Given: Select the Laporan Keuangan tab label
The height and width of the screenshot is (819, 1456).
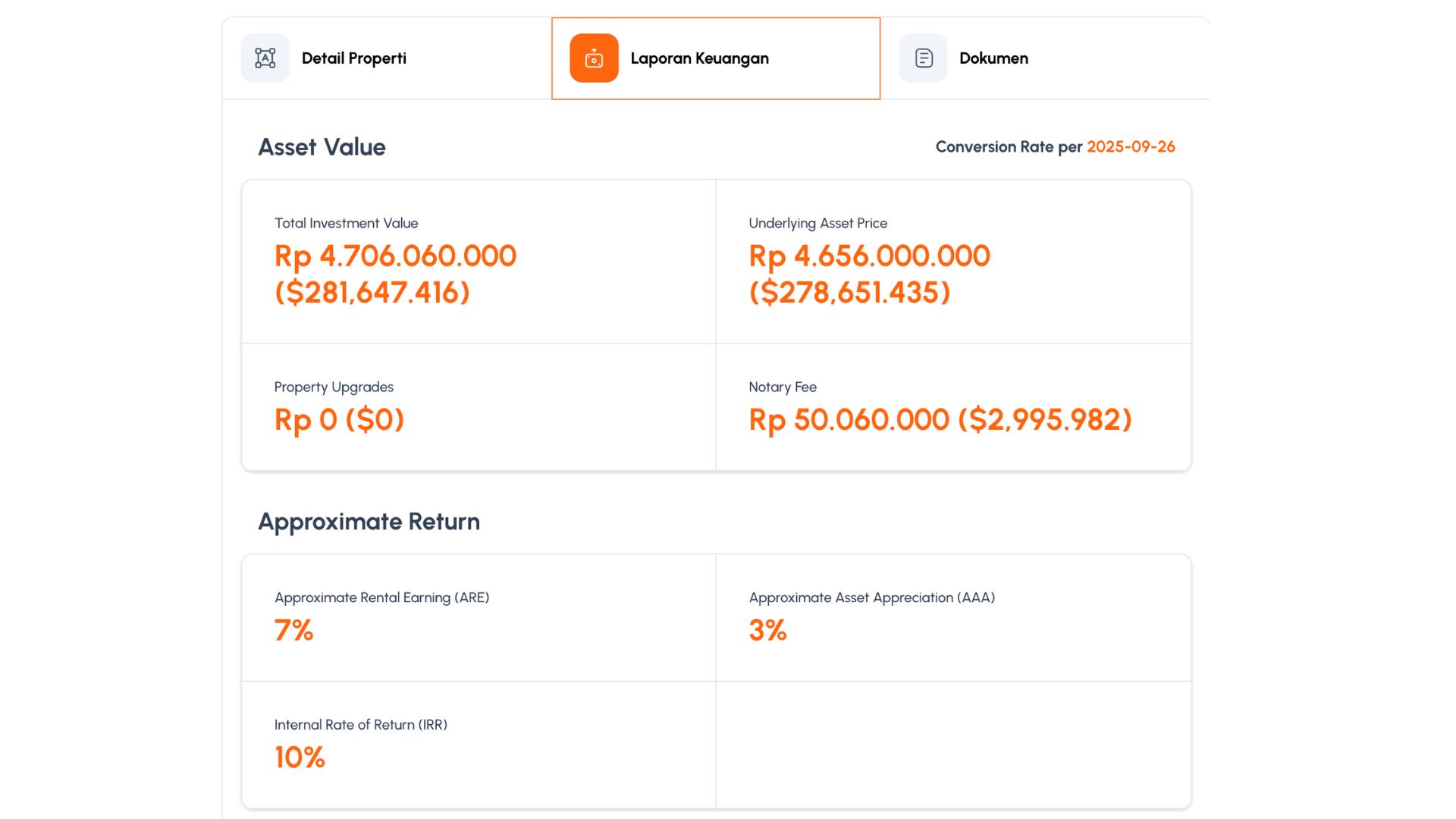Looking at the screenshot, I should pos(699,58).
